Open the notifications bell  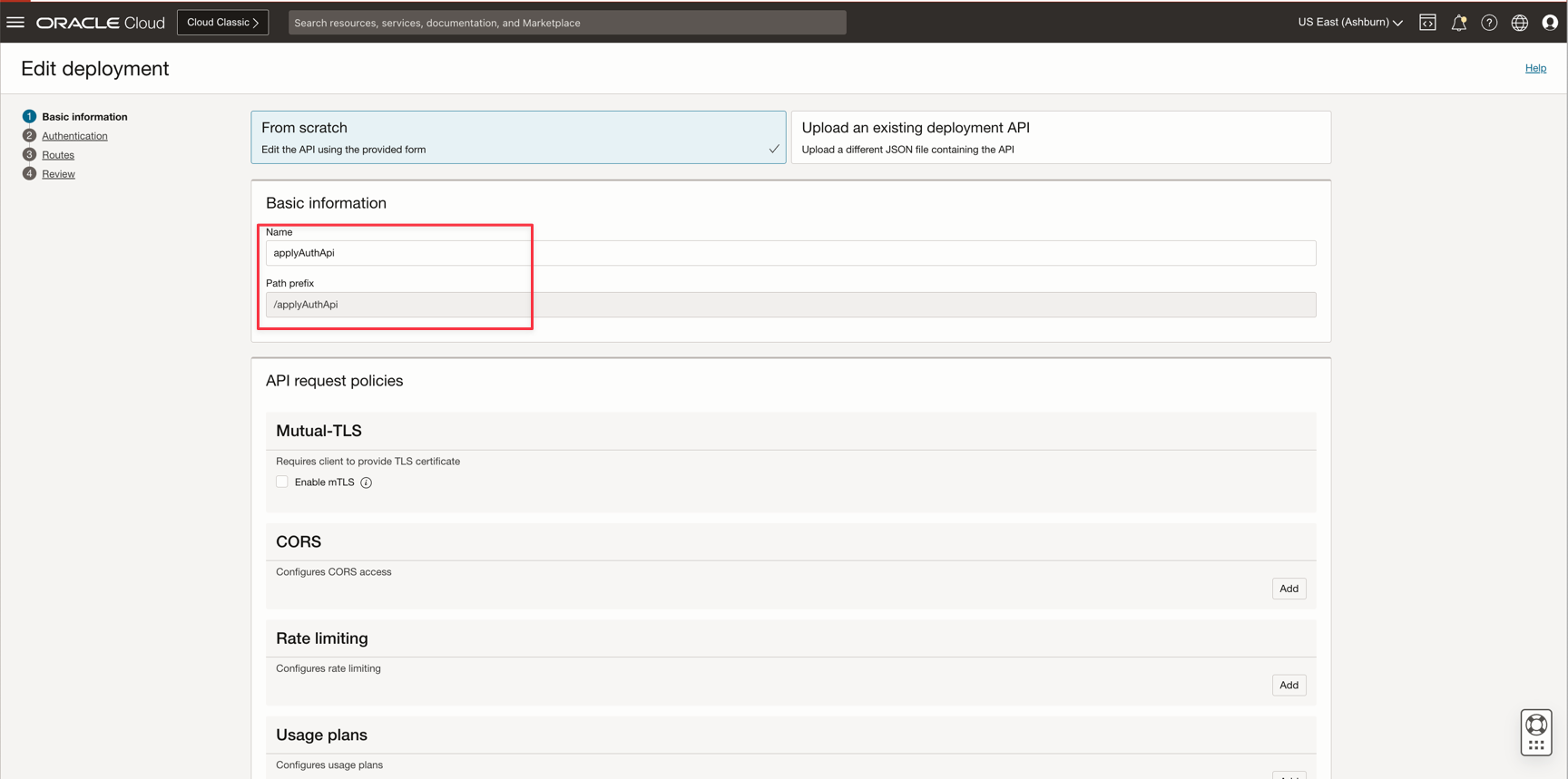pyautogui.click(x=1458, y=23)
